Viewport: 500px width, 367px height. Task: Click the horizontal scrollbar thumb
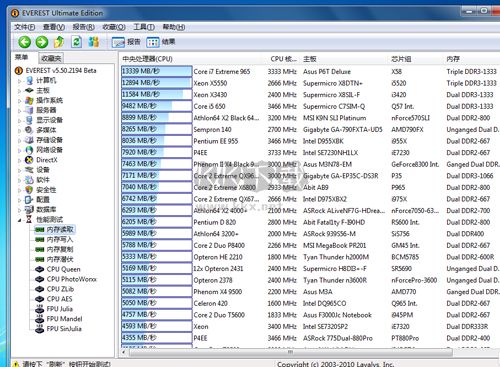290,352
